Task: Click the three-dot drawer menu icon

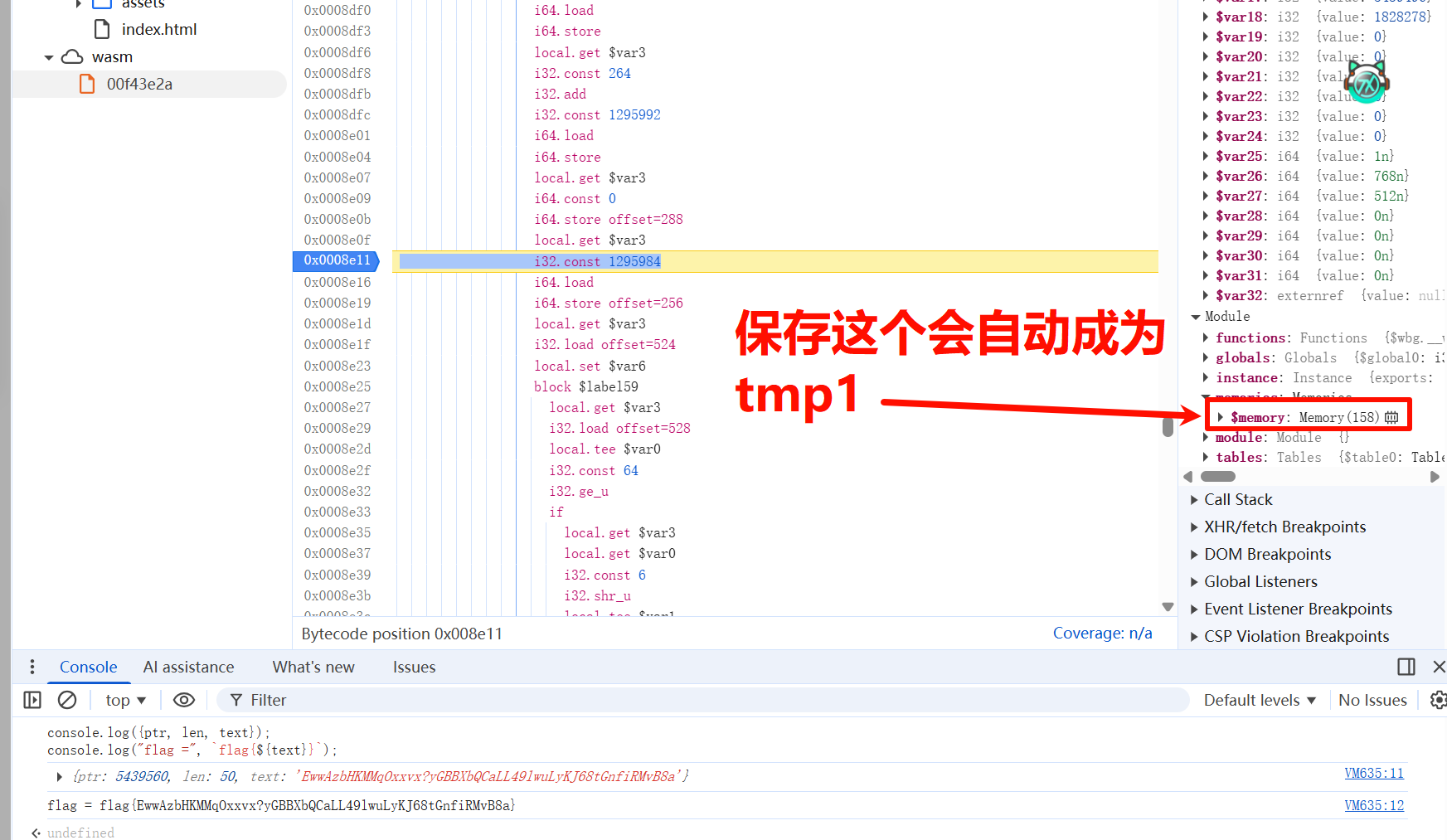Action: pyautogui.click(x=32, y=667)
